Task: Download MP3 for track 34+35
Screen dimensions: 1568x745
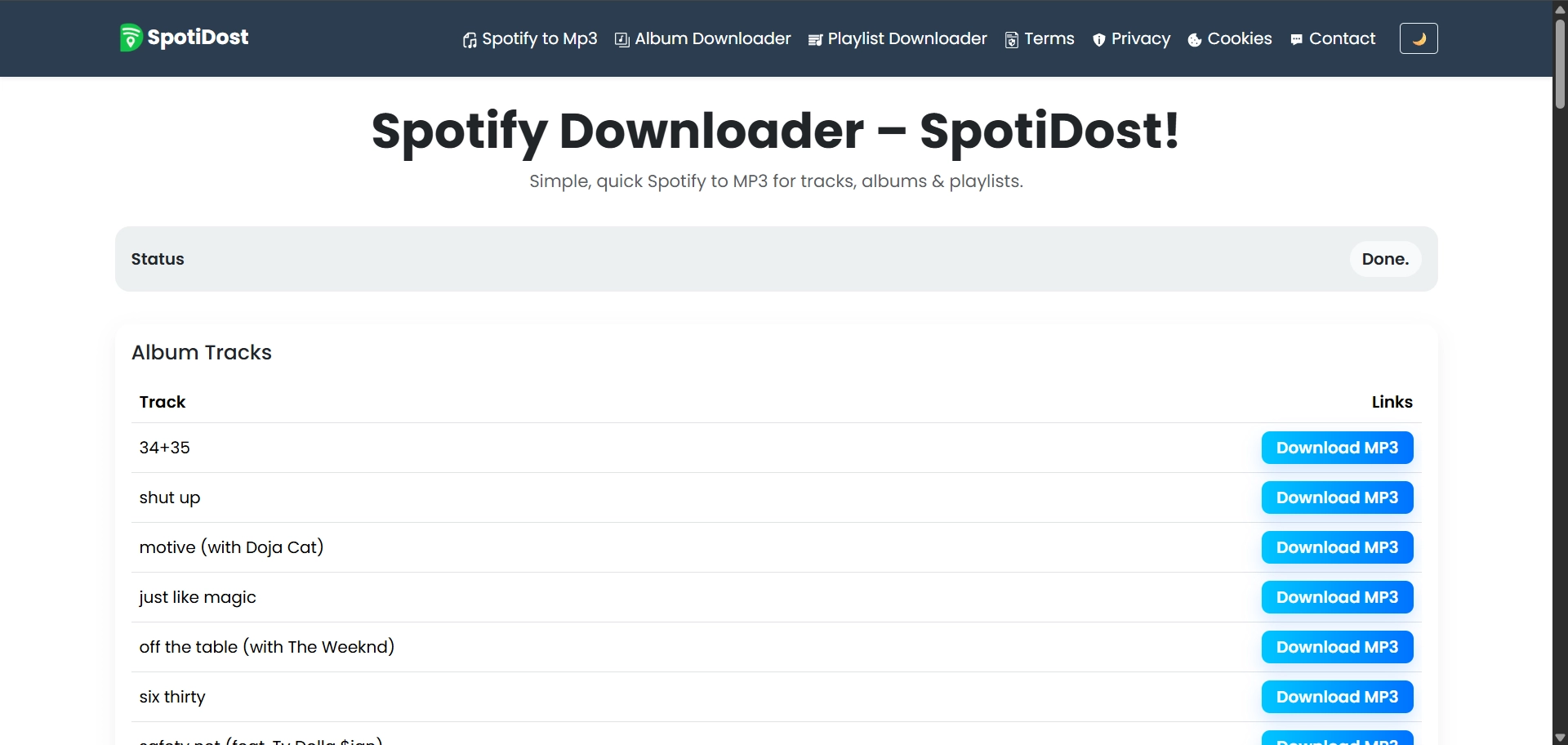Action: pyautogui.click(x=1337, y=448)
